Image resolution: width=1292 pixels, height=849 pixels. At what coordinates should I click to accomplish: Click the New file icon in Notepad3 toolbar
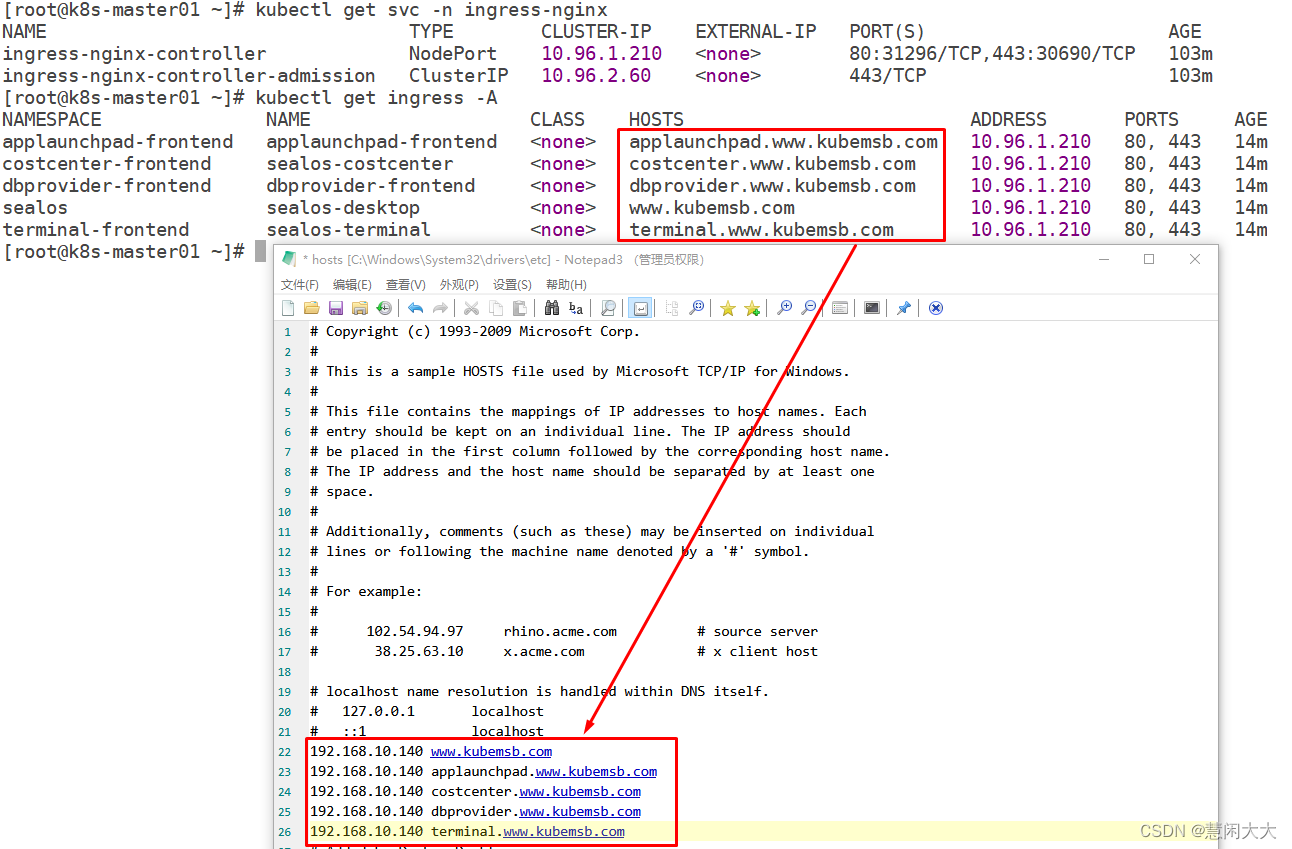tap(287, 308)
